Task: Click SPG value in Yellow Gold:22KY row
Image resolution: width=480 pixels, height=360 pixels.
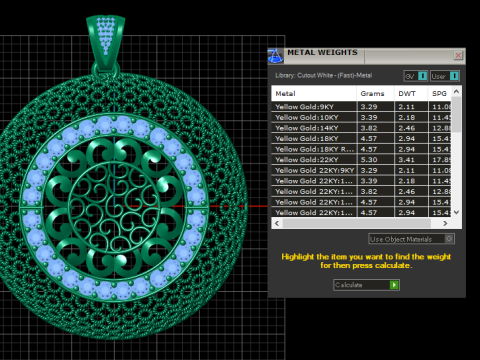Action: 440,160
